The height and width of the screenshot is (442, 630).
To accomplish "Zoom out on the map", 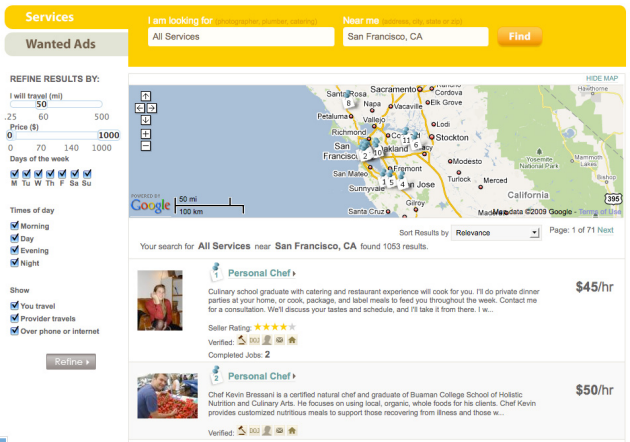I will 146,145.
